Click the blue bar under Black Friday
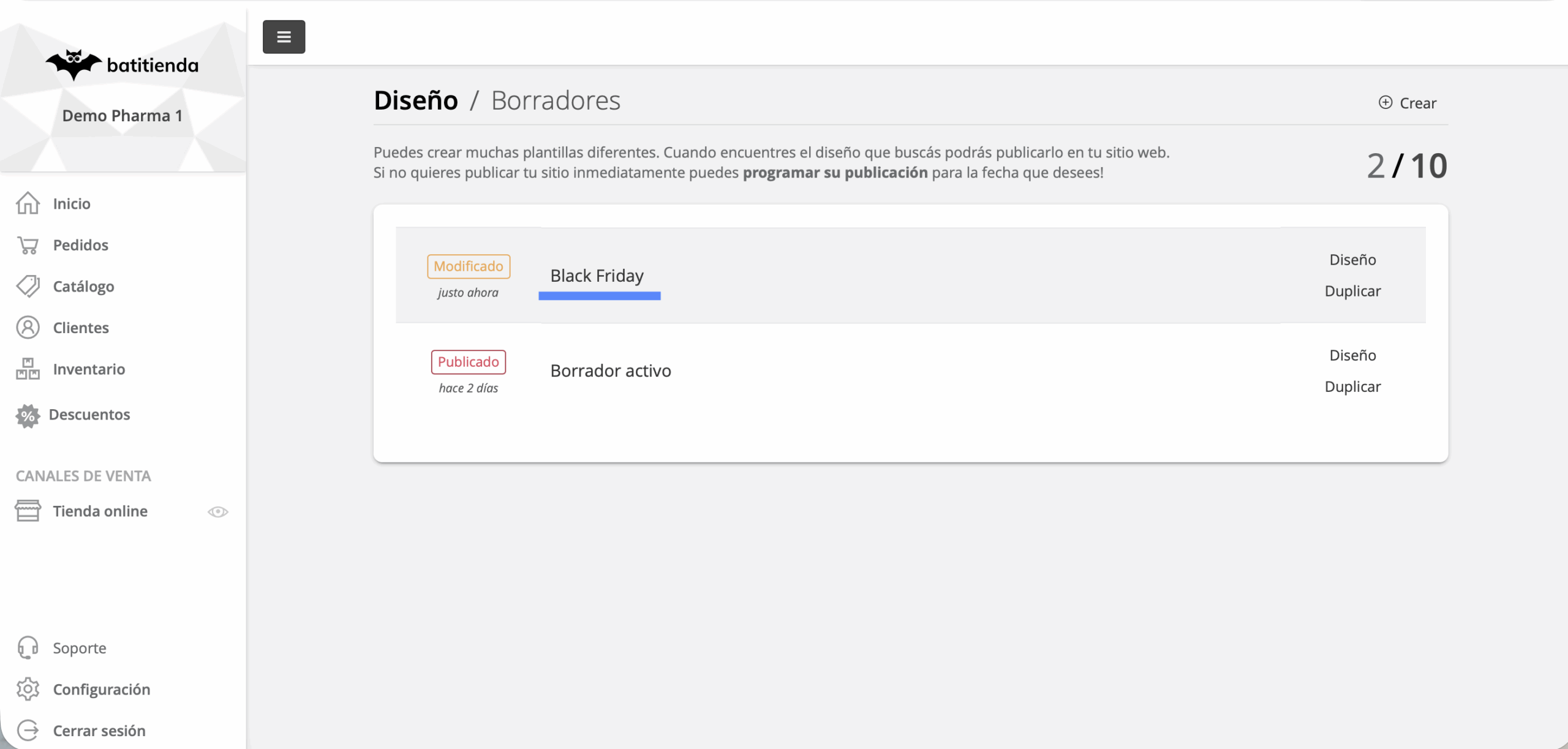The image size is (1568, 749). [x=599, y=296]
